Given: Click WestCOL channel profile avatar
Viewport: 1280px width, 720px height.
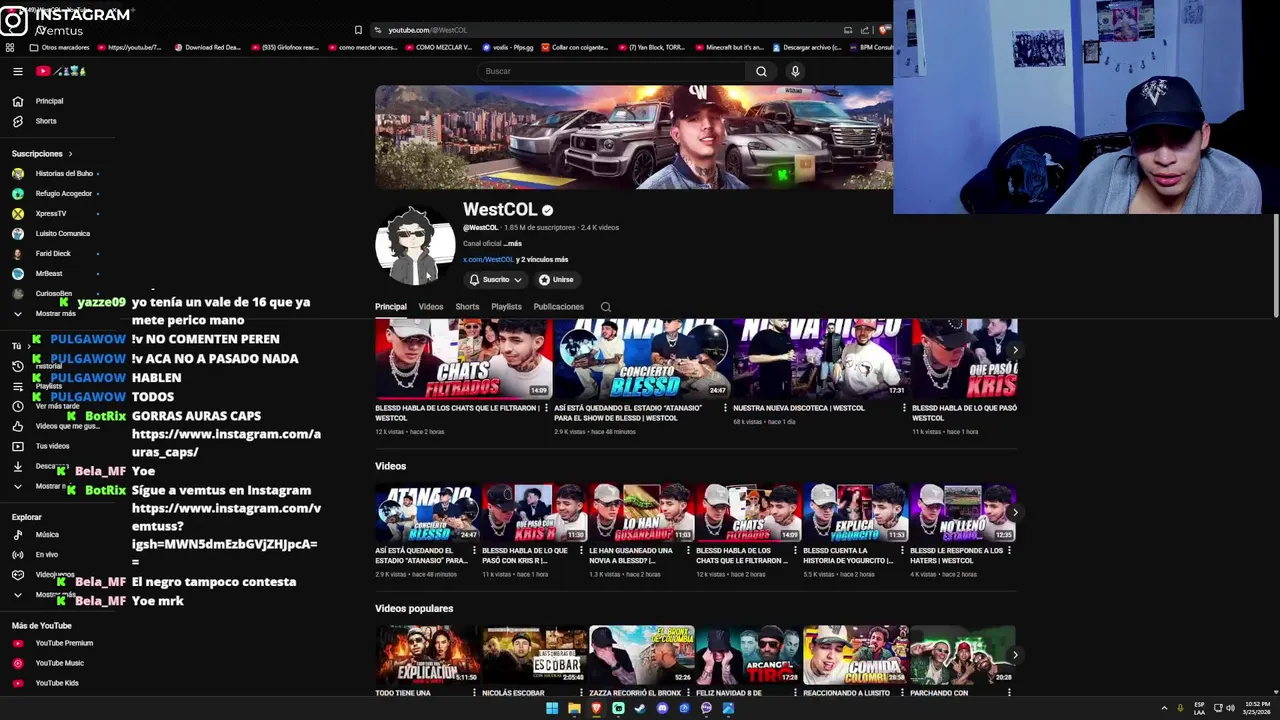Looking at the screenshot, I should pos(415,246).
